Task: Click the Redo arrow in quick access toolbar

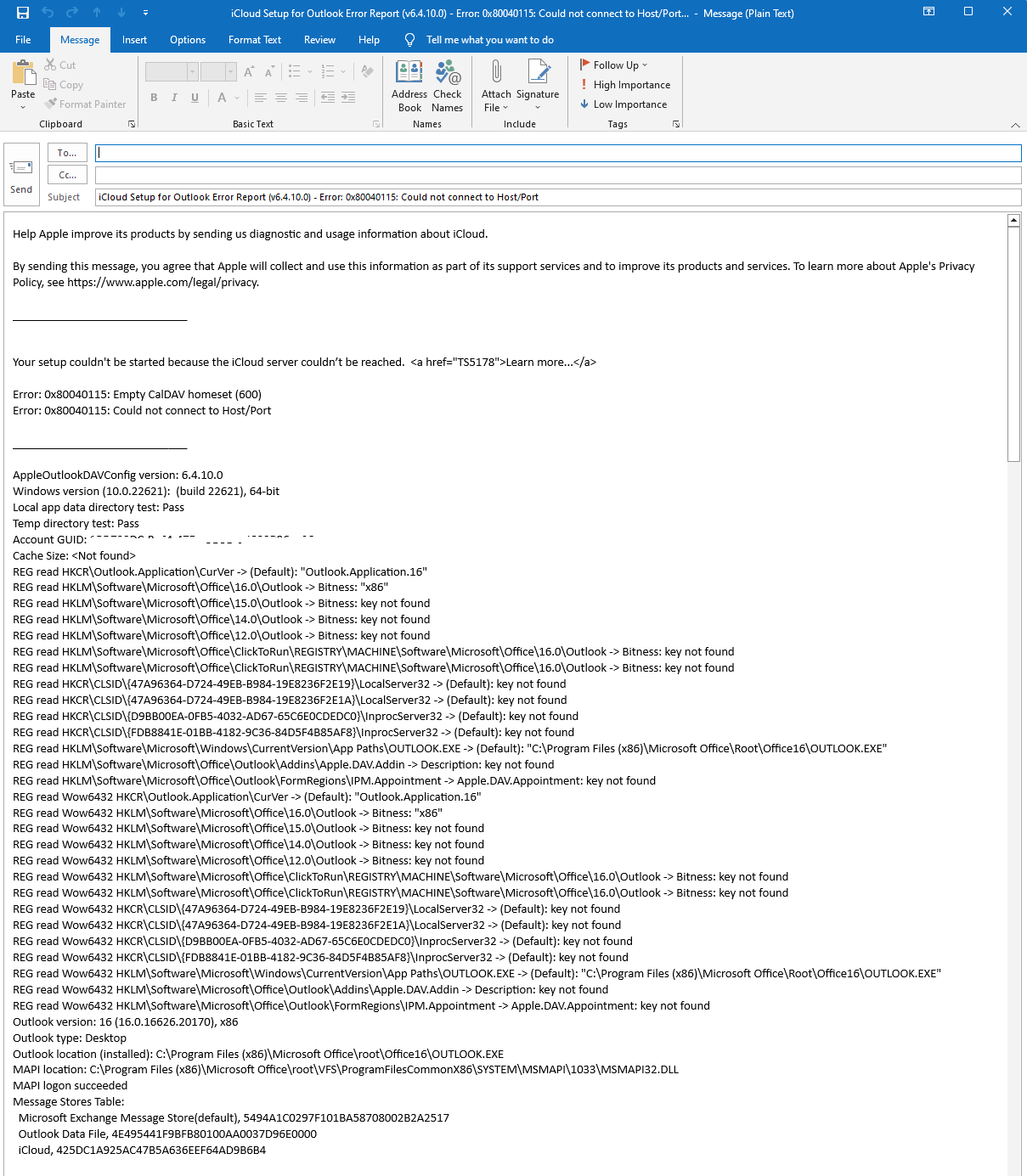Action: 72,13
